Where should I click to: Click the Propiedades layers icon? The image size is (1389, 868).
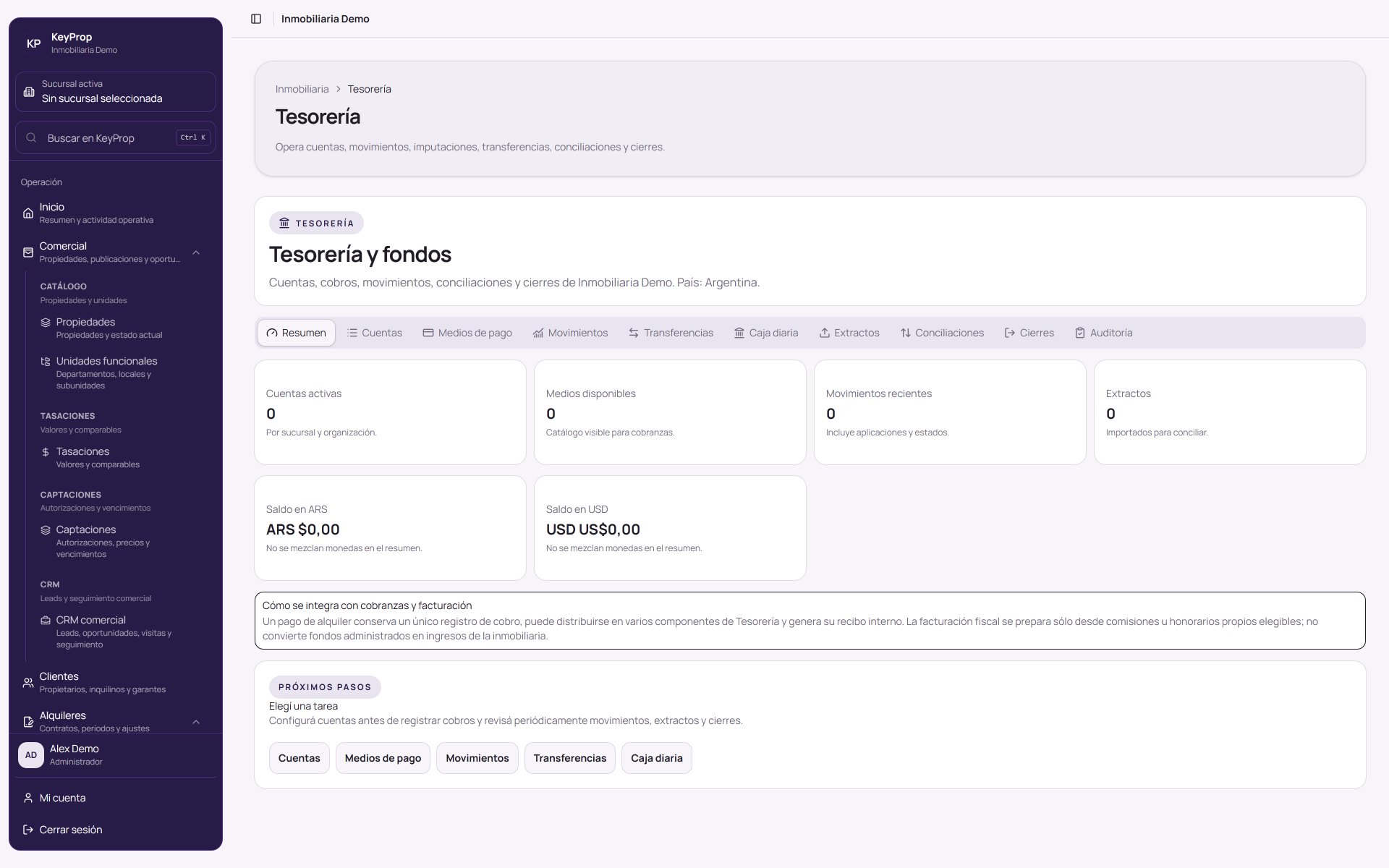(x=45, y=323)
